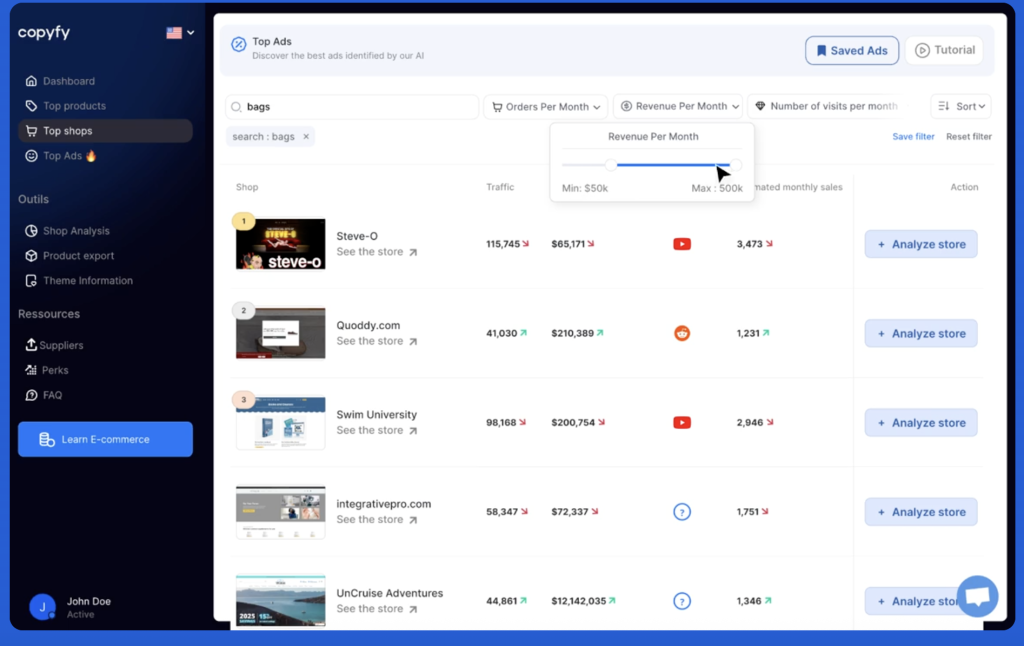
Task: Click the John Doe profile avatar
Action: tap(42, 607)
